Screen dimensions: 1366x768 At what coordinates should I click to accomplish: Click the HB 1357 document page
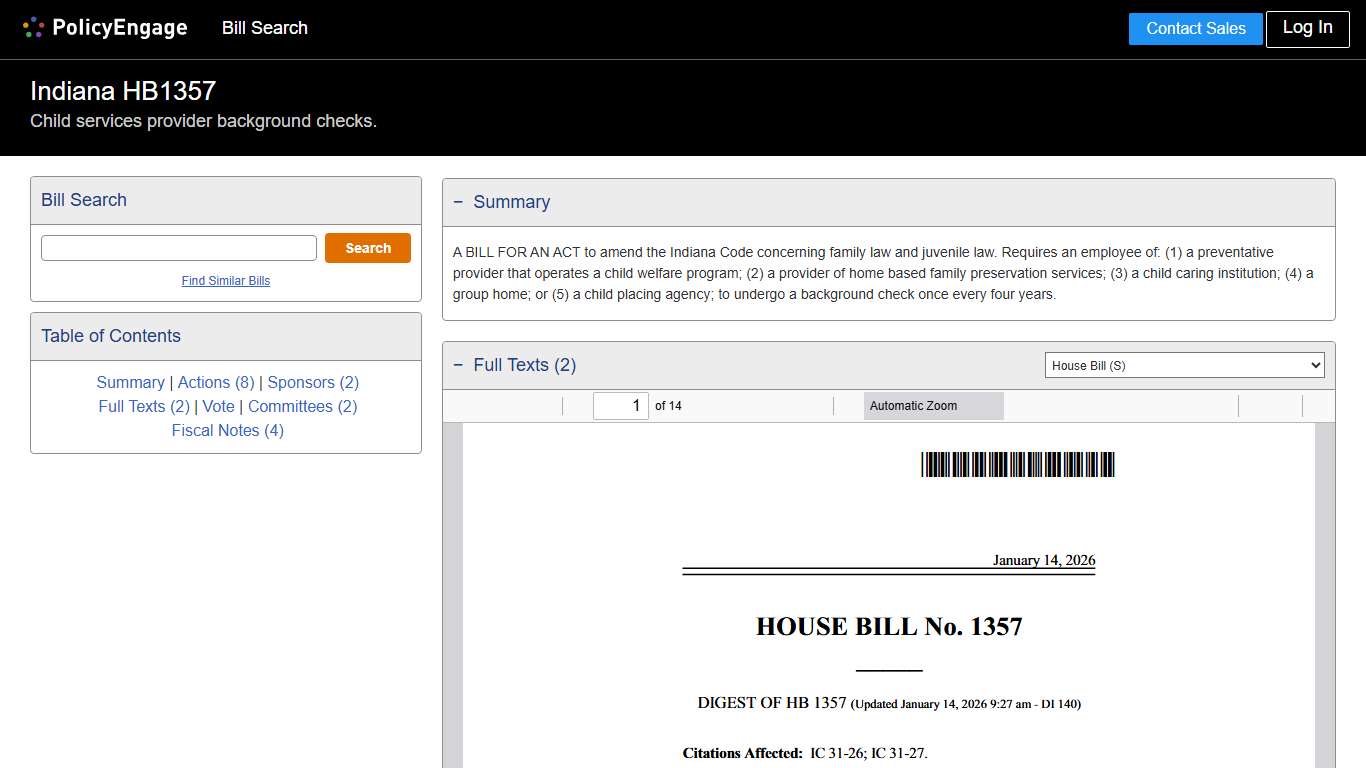tap(888, 600)
